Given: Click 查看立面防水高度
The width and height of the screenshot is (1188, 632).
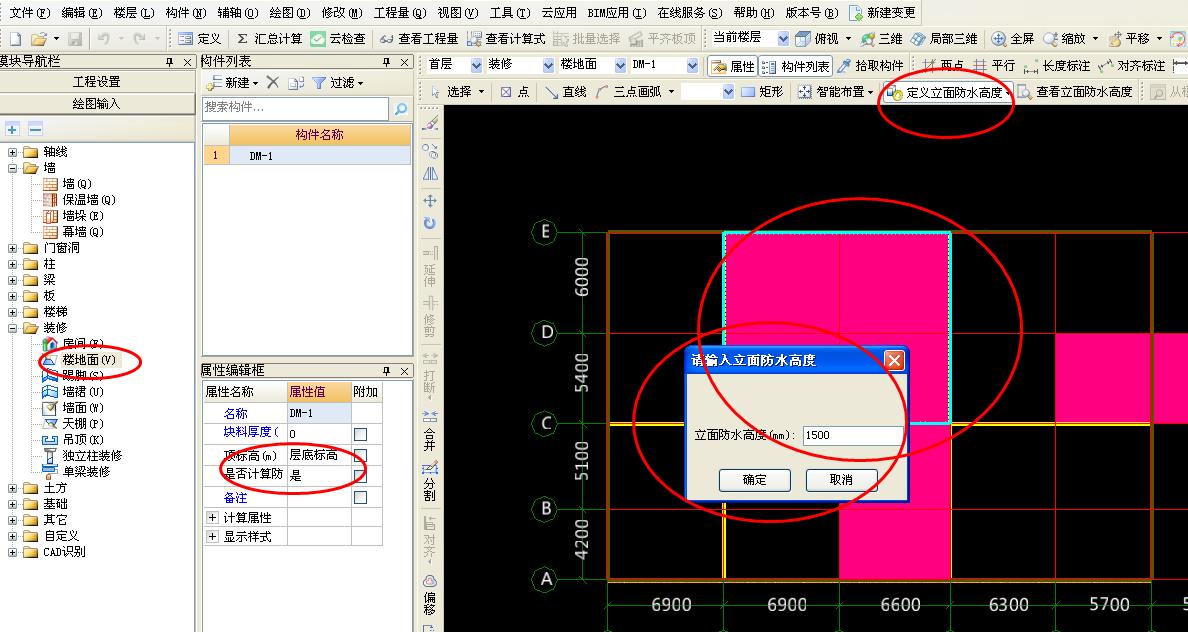Looking at the screenshot, I should click(x=1074, y=92).
